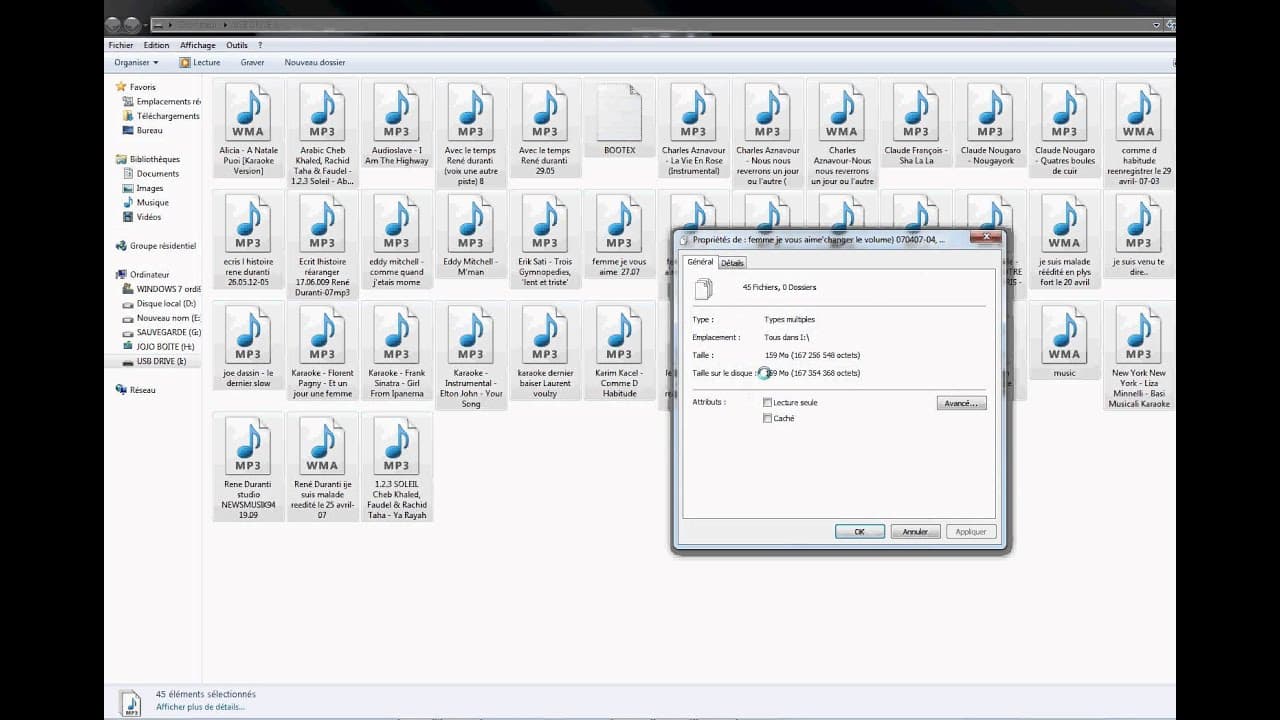The height and width of the screenshot is (720, 1280).
Task: Enable the Lecture seule checkbox
Action: click(x=767, y=403)
